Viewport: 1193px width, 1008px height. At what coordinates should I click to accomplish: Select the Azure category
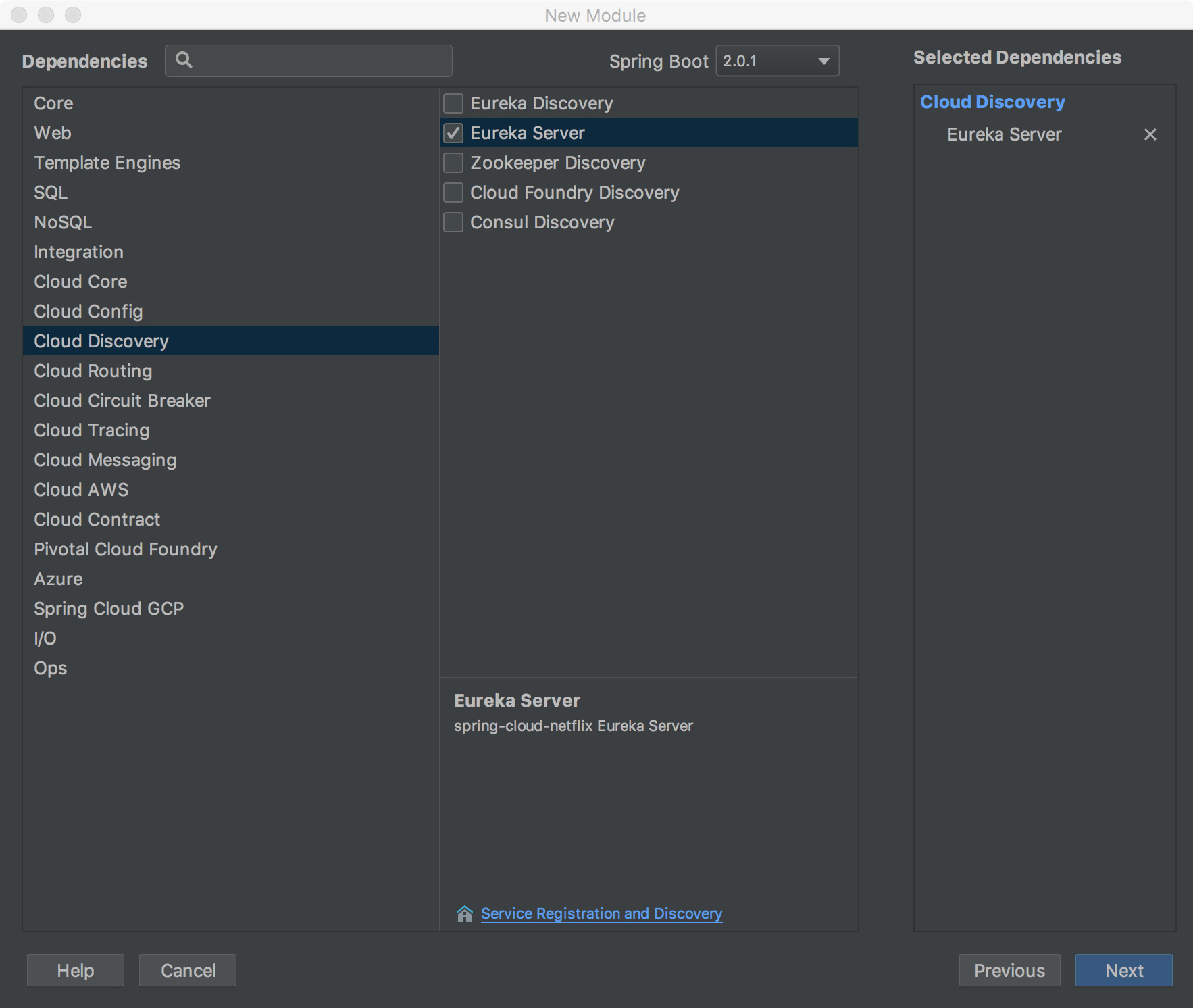[231, 579]
